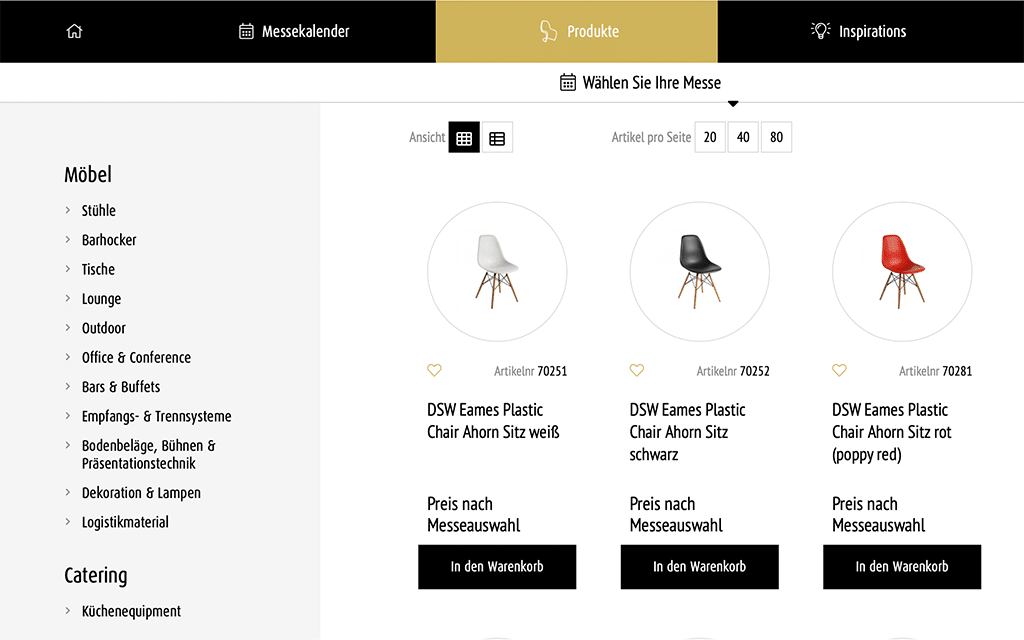Add the white Eames chair to Warenkorb
Image resolution: width=1024 pixels, height=640 pixels.
(497, 567)
